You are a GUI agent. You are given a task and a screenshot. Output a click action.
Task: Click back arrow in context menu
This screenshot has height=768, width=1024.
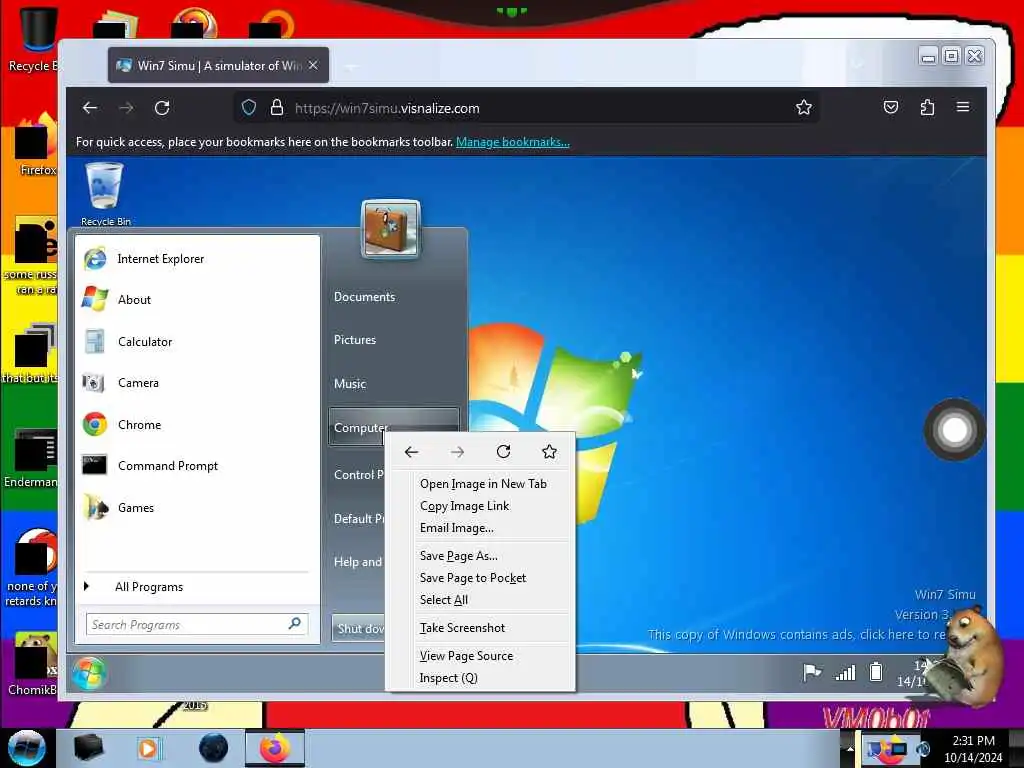point(411,452)
